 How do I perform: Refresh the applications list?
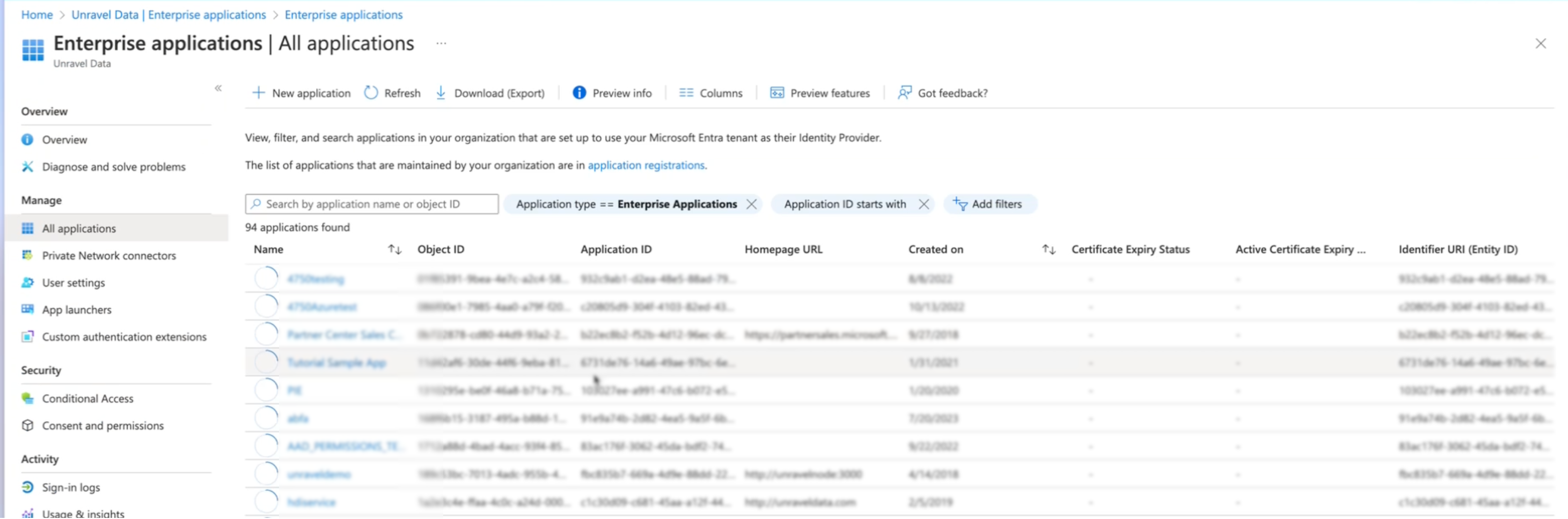(392, 93)
